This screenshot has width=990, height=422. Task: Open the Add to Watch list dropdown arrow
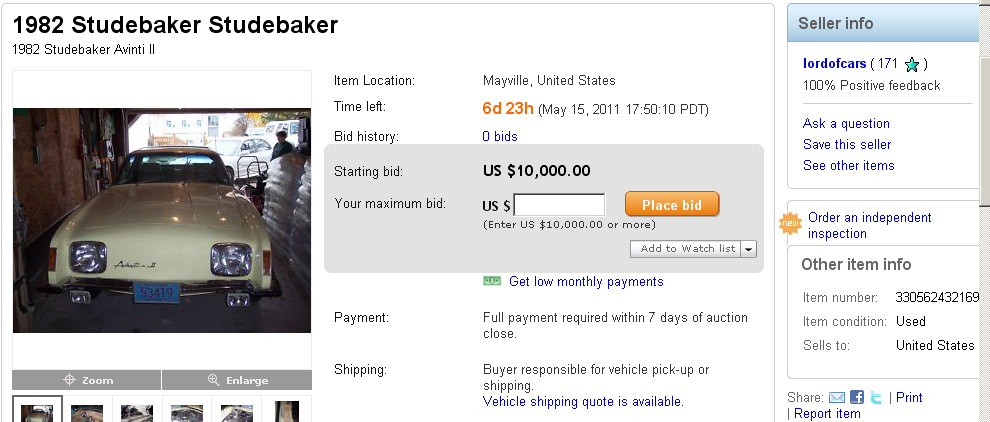(x=749, y=248)
